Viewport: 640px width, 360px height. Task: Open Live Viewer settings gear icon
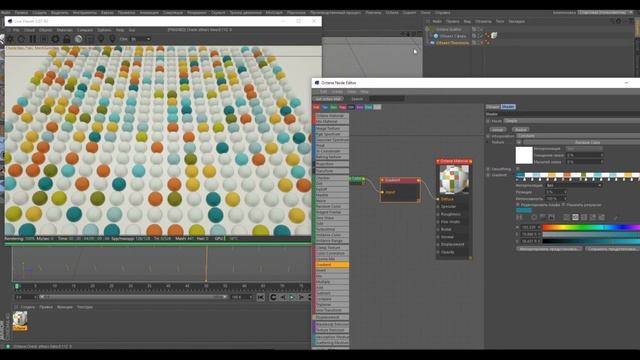[56, 39]
